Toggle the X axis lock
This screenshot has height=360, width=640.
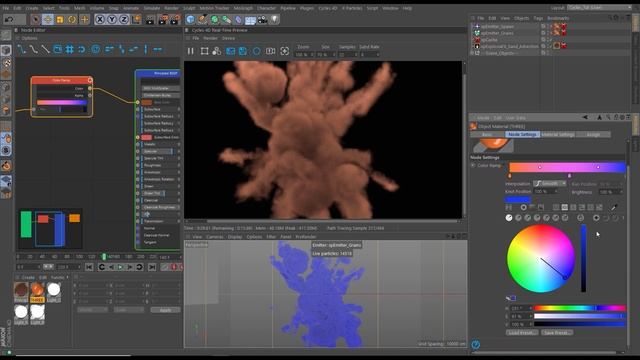(100, 19)
